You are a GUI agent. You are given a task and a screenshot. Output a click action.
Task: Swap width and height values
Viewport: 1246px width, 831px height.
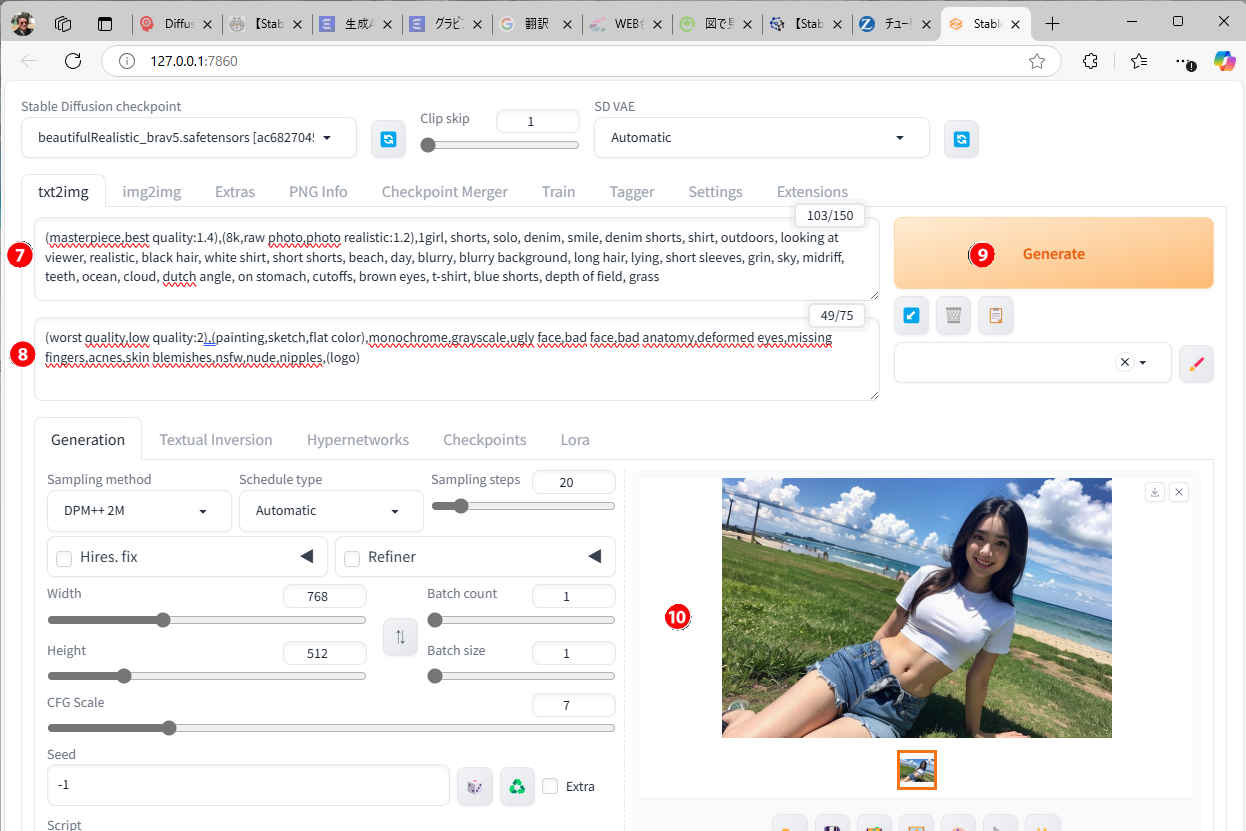click(400, 637)
